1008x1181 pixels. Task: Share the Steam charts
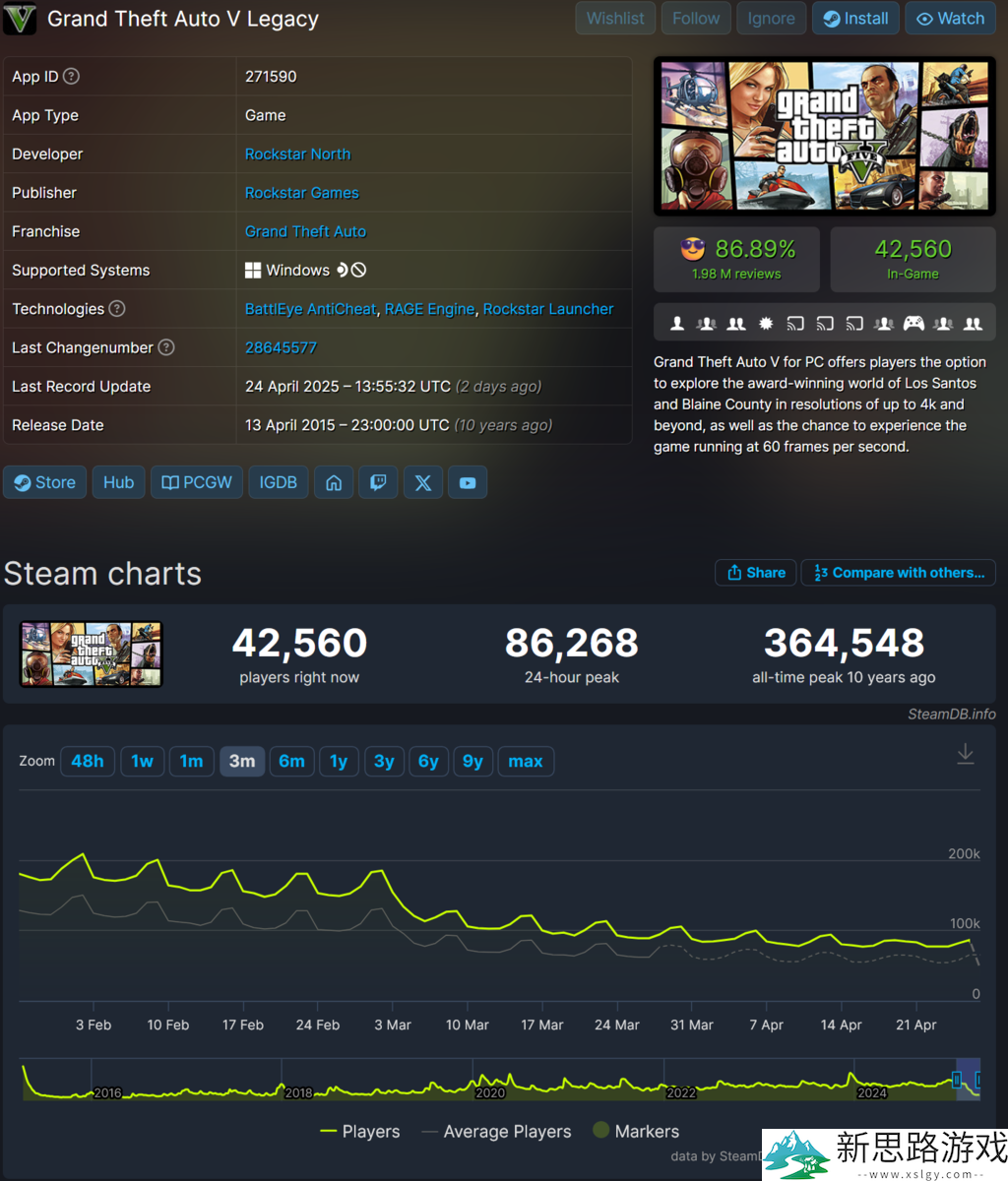pyautogui.click(x=756, y=573)
